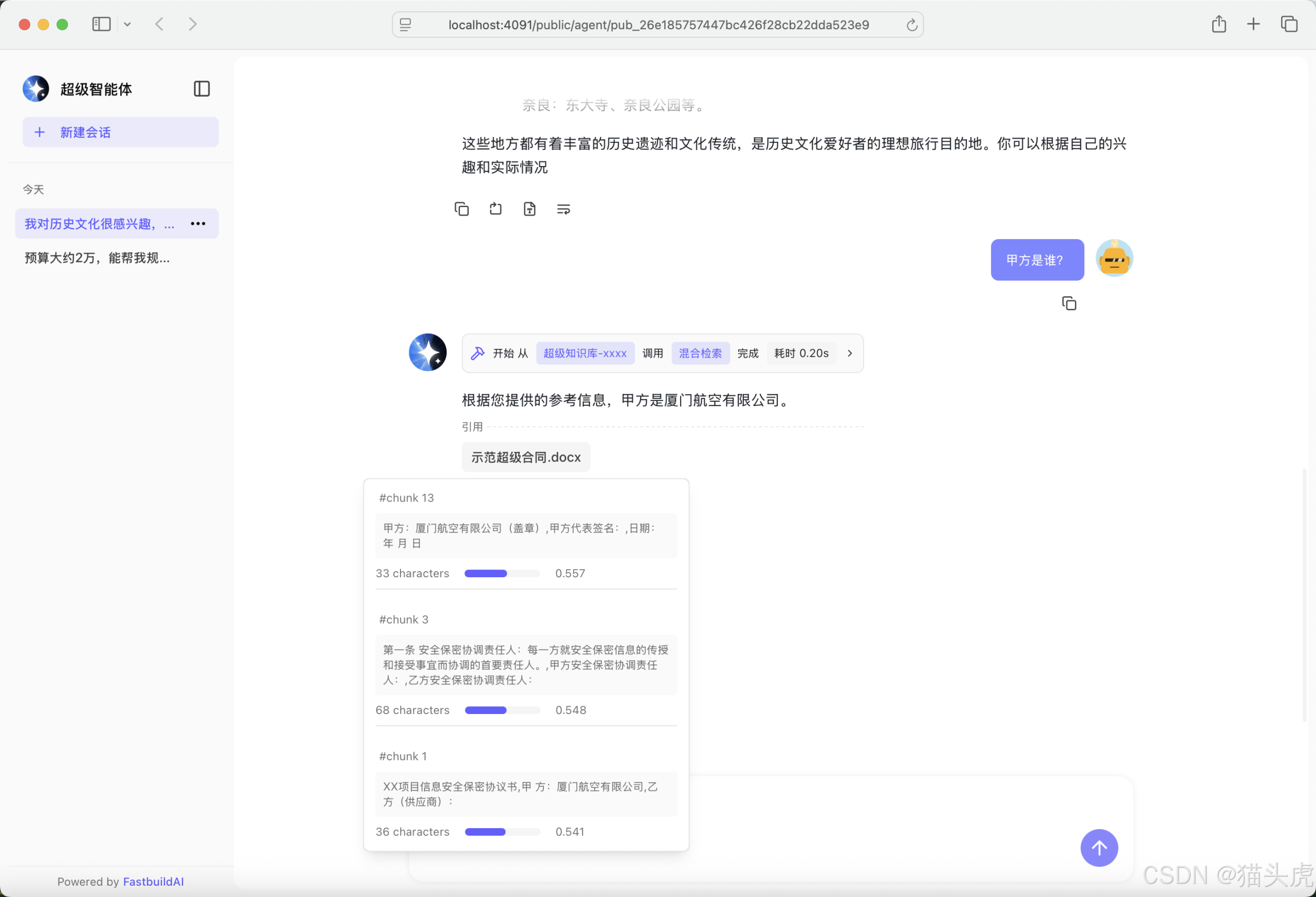Switch to the 我对历史文化很感兴趣 conversation
The width and height of the screenshot is (1316, 897).
(x=96, y=224)
